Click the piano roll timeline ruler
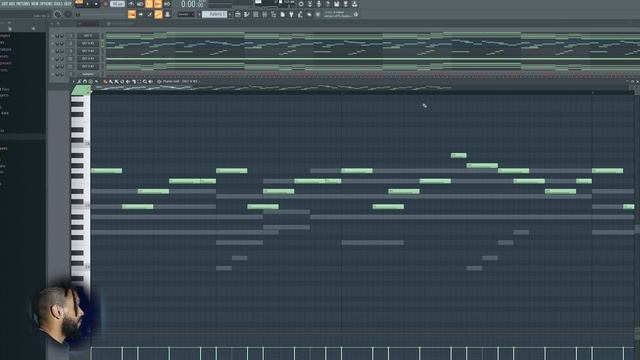 pos(362,93)
